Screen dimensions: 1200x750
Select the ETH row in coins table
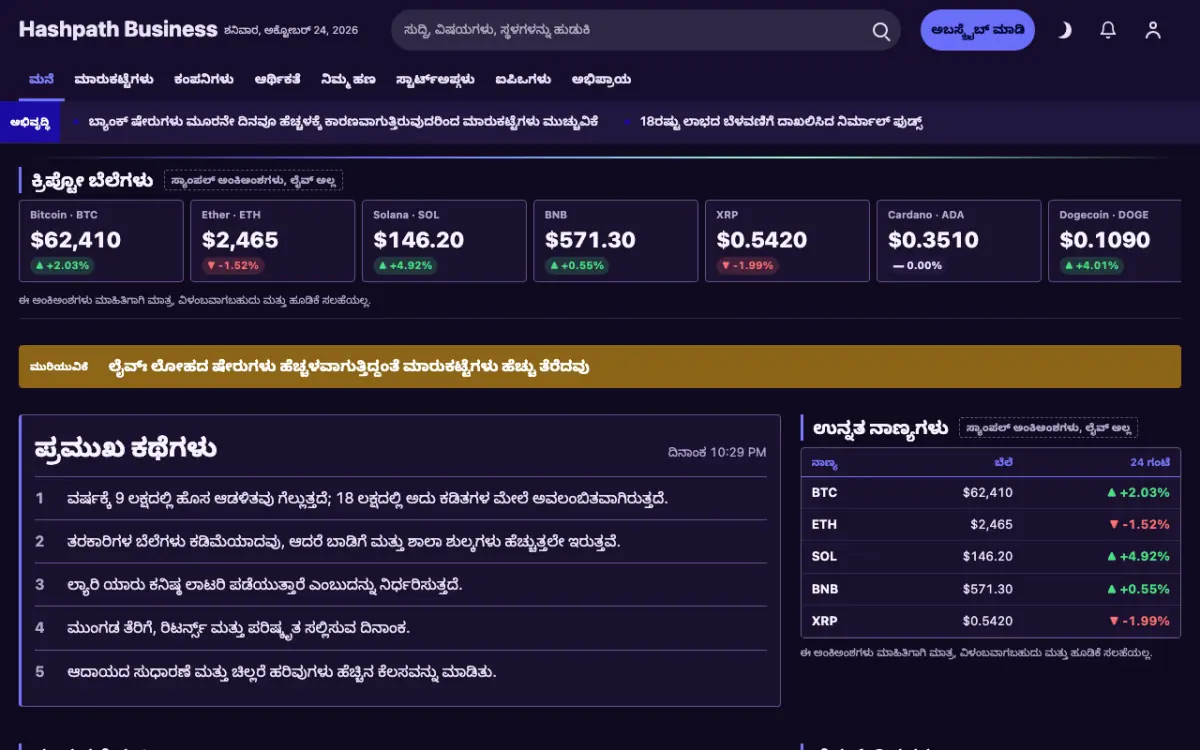[990, 524]
